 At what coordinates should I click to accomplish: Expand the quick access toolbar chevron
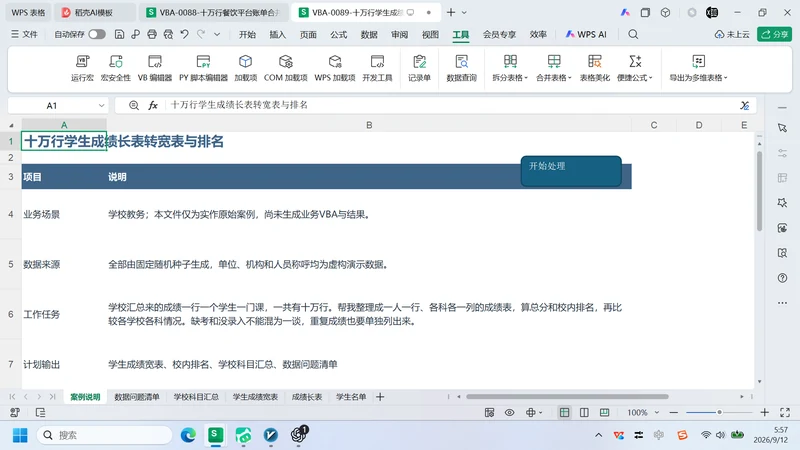click(217, 34)
